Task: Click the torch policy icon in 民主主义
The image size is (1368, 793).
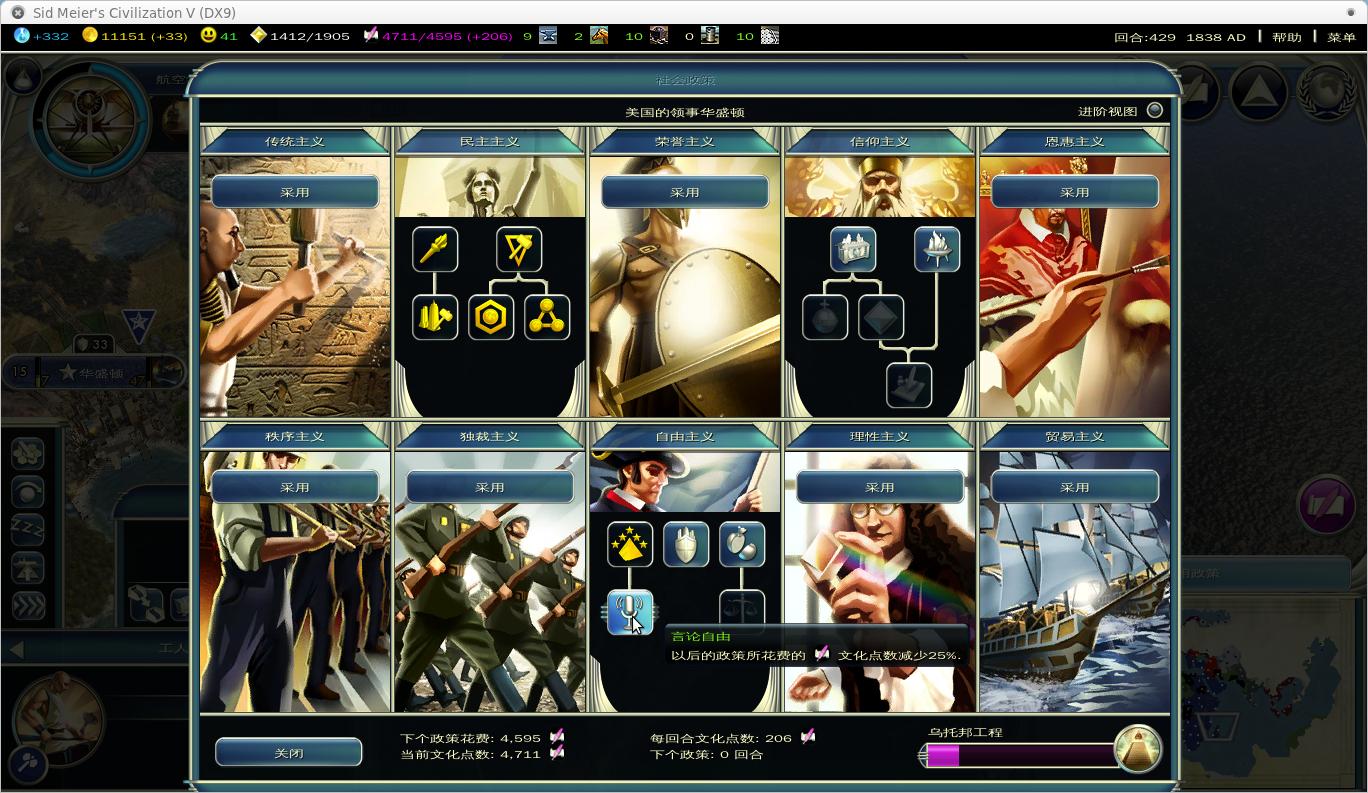Action: (x=435, y=249)
